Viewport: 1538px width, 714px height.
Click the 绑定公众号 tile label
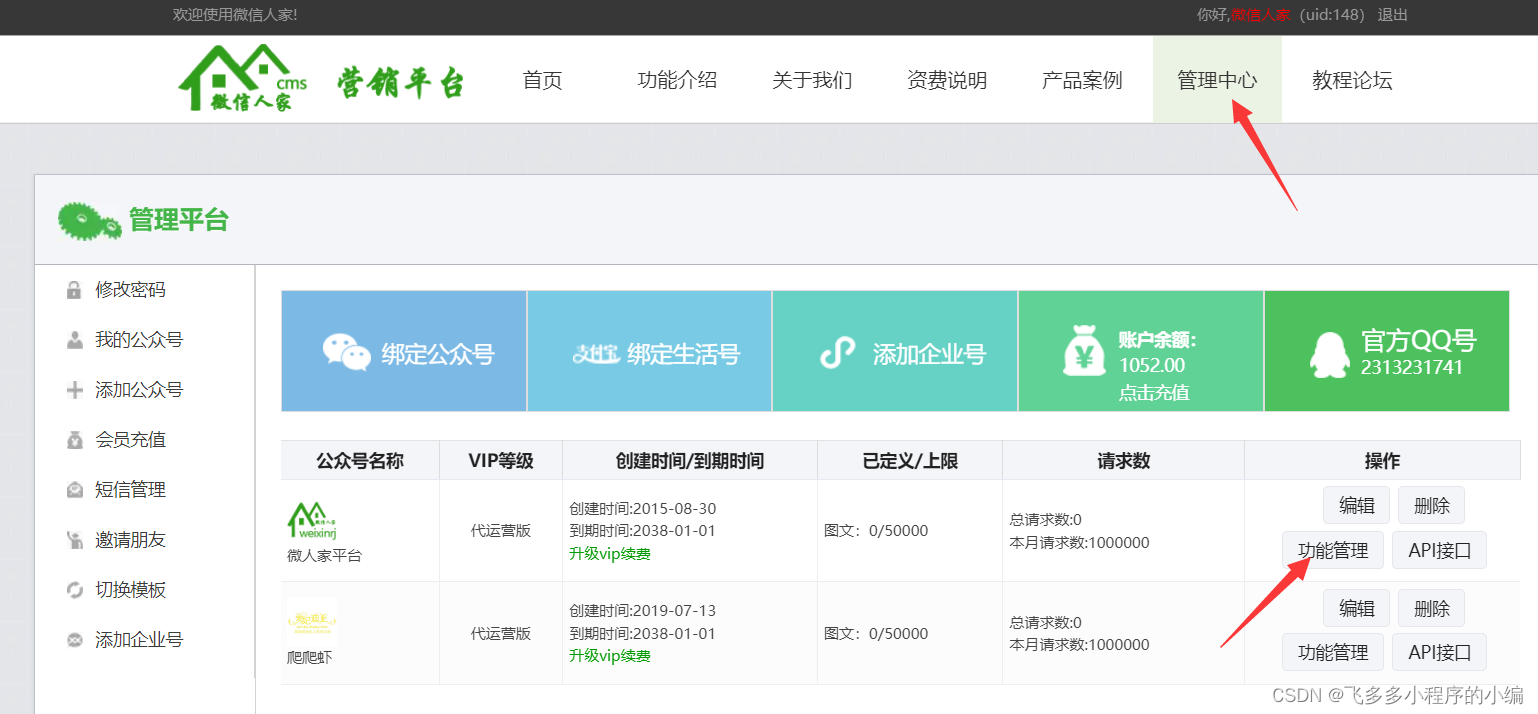coord(438,354)
